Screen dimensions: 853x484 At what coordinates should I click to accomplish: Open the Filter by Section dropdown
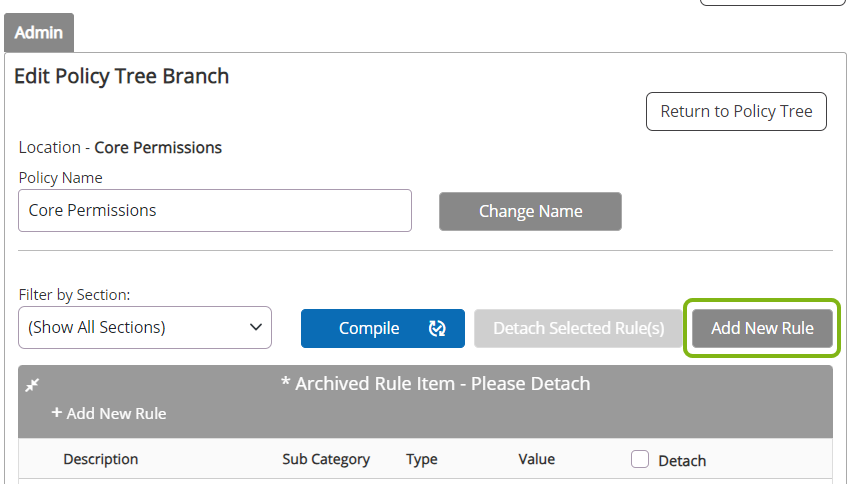coord(145,327)
